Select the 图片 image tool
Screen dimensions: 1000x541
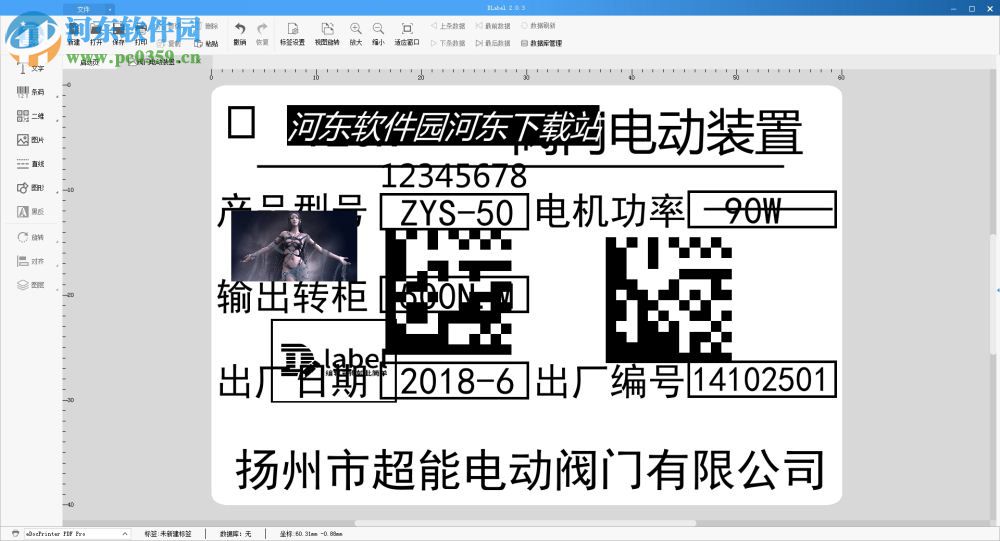(31, 140)
